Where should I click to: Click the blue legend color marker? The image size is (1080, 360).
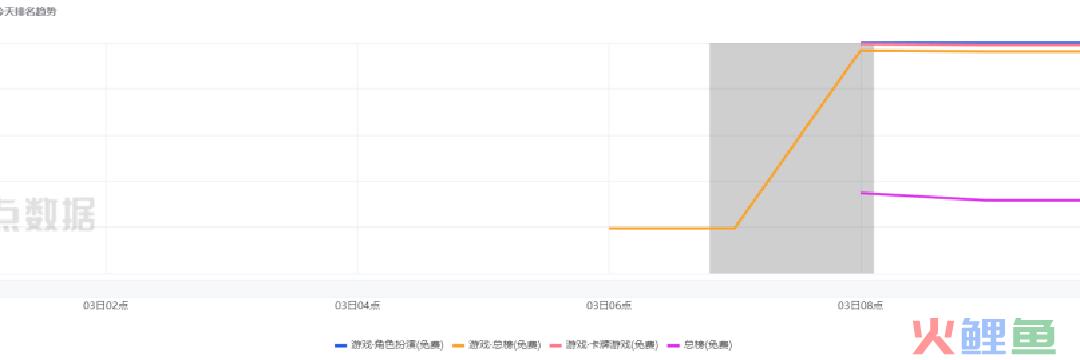pos(341,345)
